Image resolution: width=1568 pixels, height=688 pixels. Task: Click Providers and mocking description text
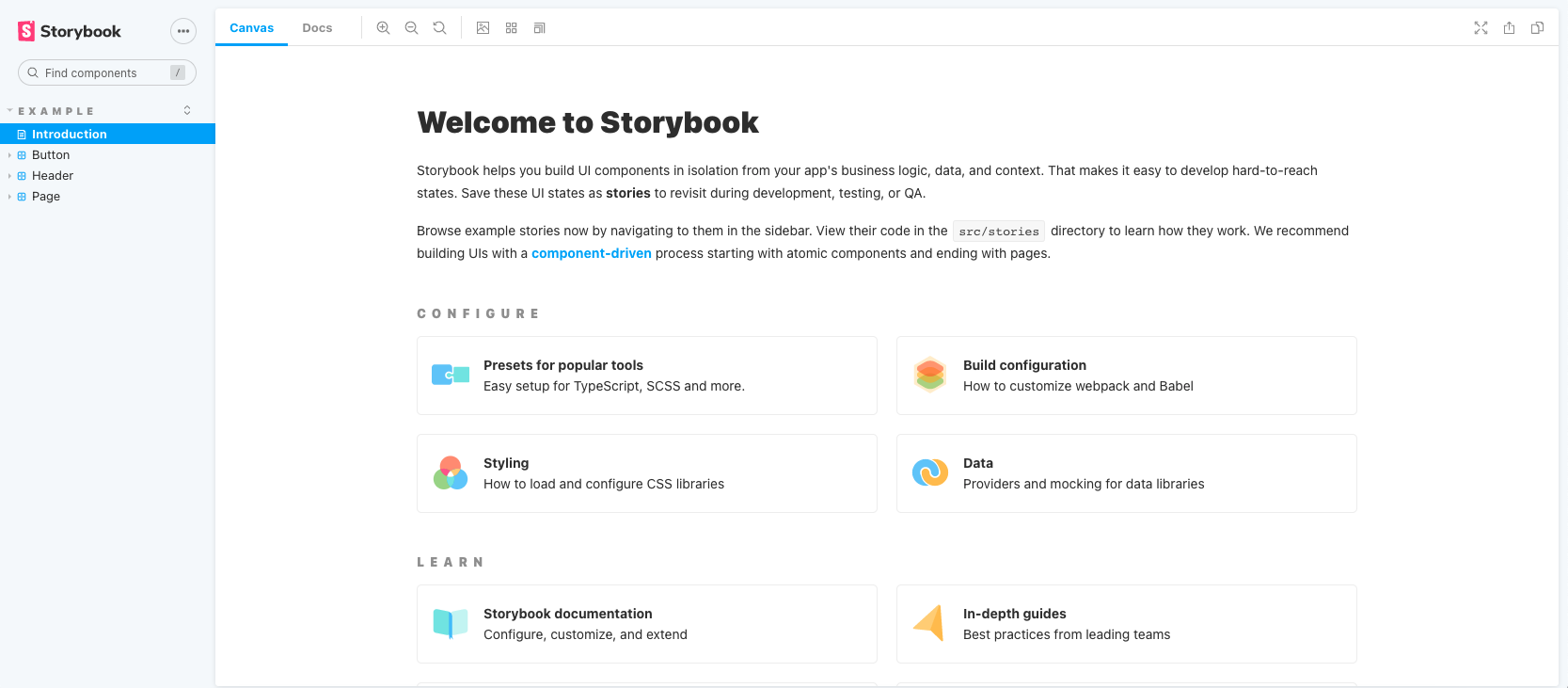coord(1084,484)
